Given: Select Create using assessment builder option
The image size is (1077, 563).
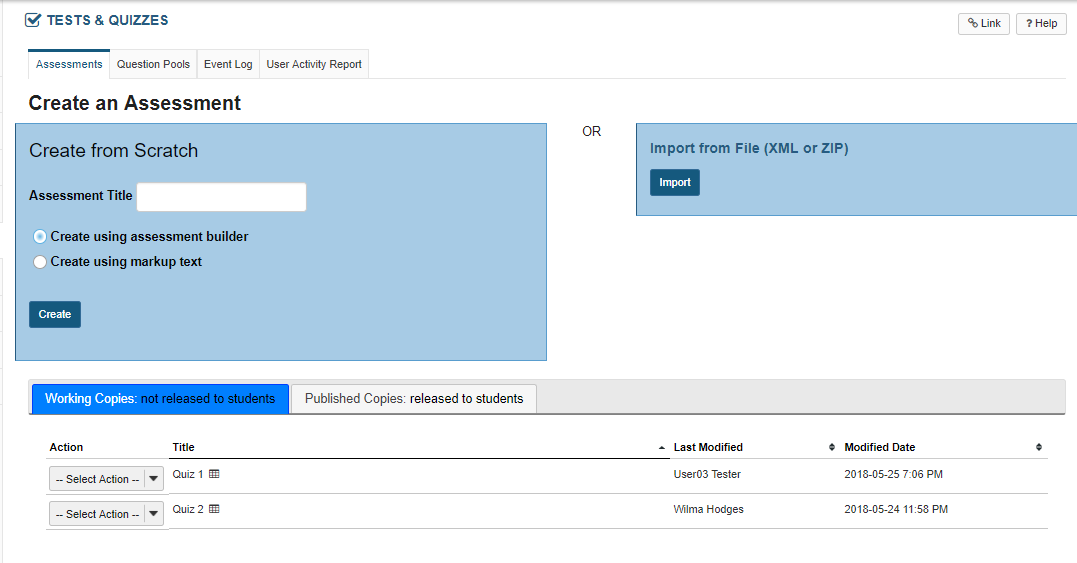Looking at the screenshot, I should (x=40, y=237).
